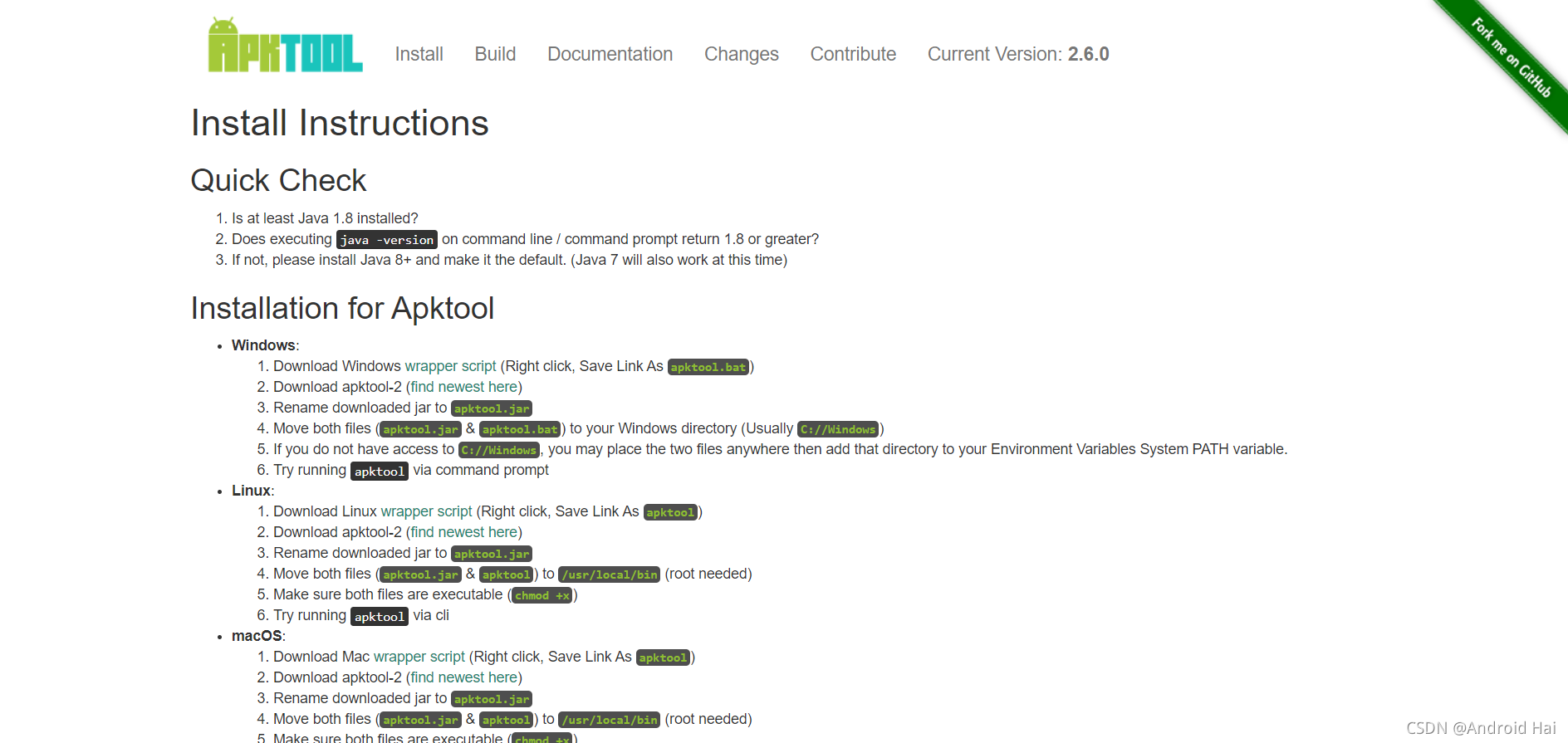Image resolution: width=1568 pixels, height=743 pixels.
Task: Click the 'Linux' list label
Action: click(x=251, y=491)
